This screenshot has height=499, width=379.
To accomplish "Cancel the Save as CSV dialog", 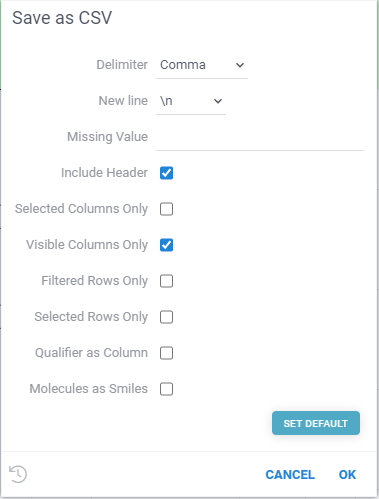I will pyautogui.click(x=290, y=475).
